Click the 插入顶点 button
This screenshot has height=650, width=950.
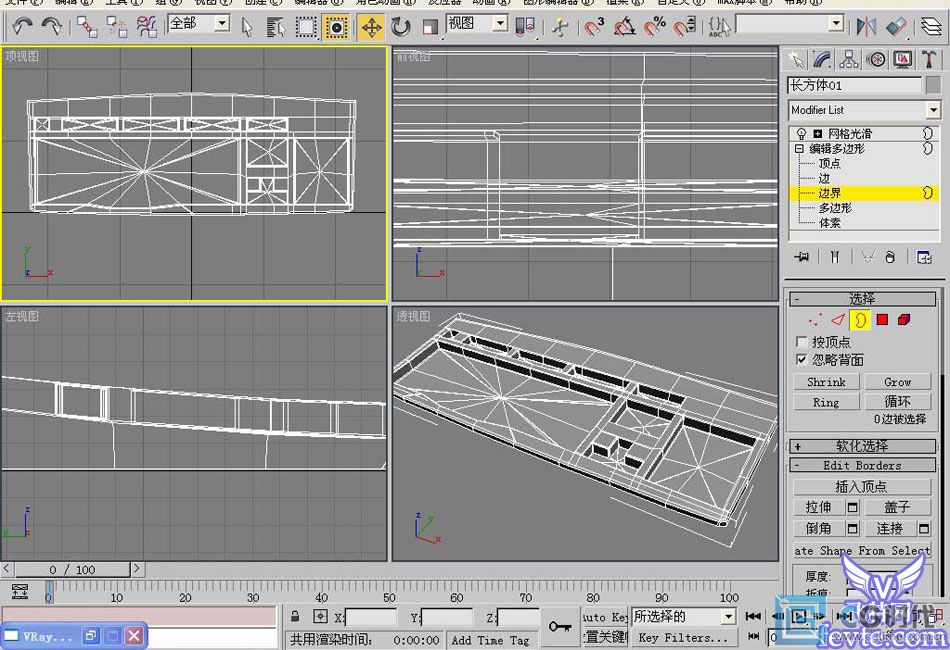(861, 487)
